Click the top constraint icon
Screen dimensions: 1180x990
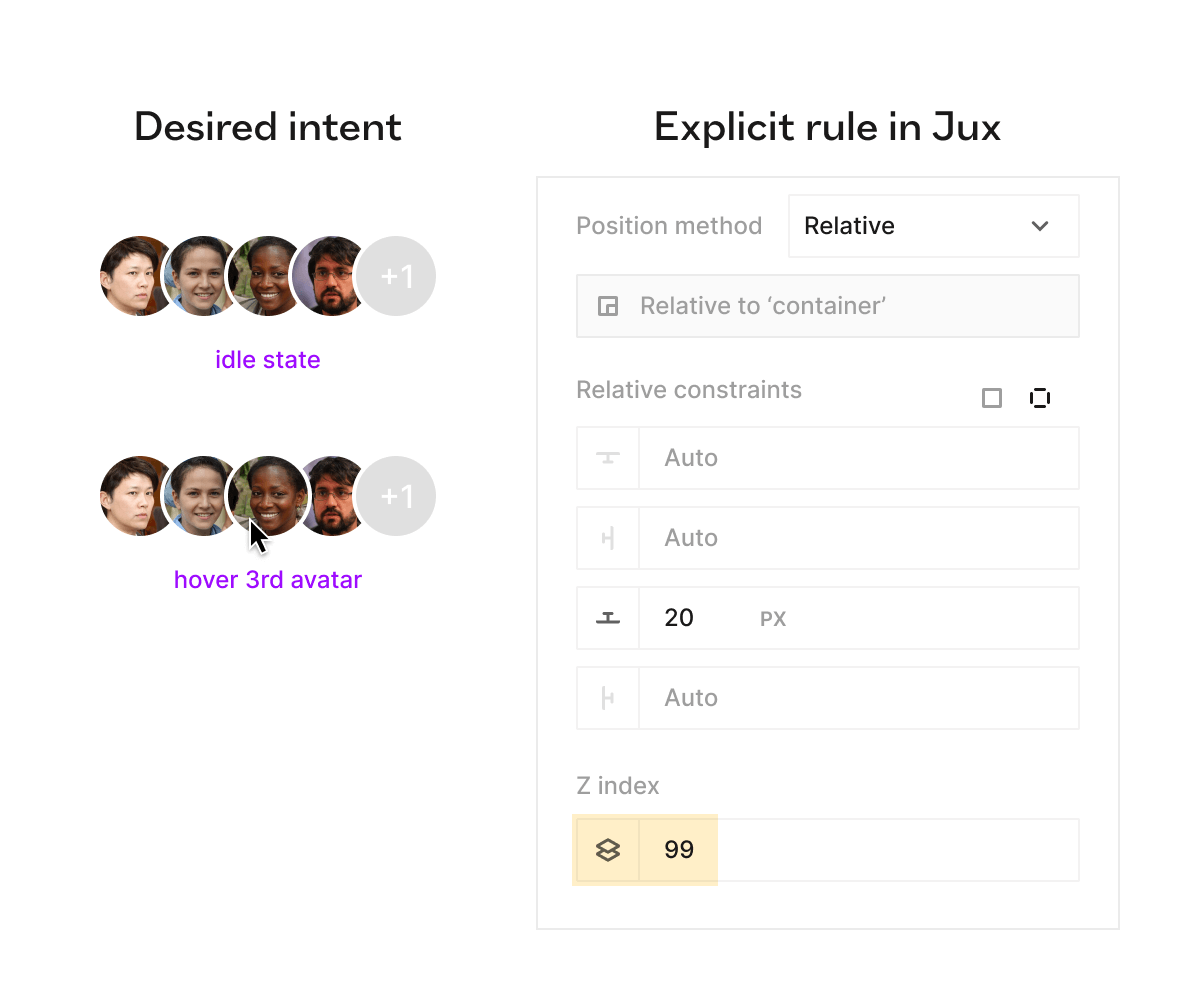click(607, 458)
